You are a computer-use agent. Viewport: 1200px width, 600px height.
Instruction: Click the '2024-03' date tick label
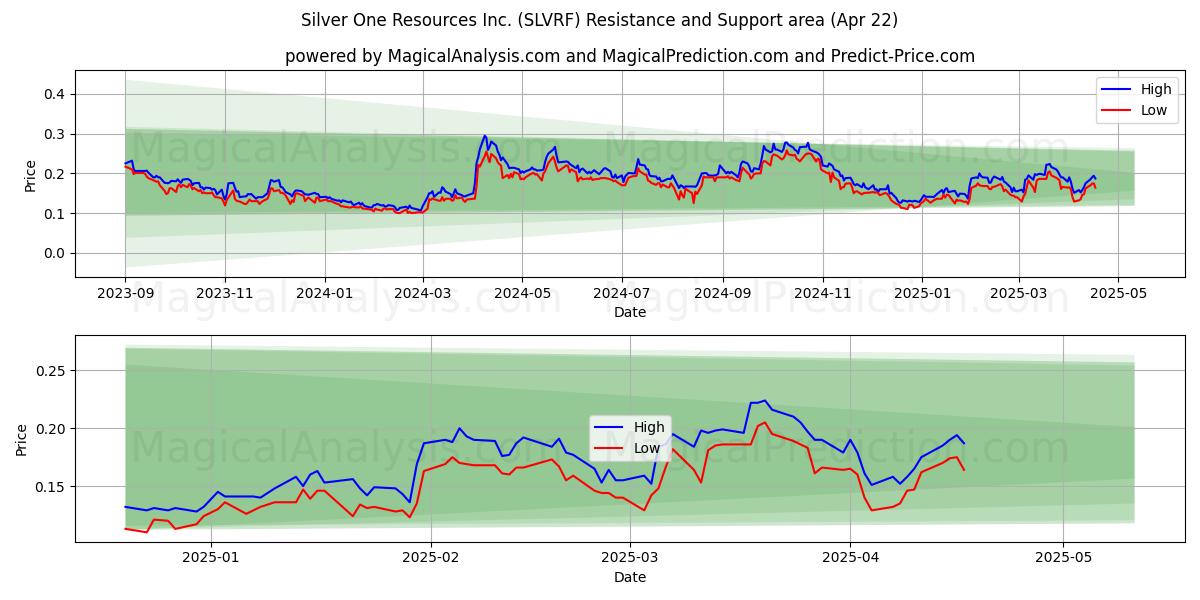point(422,294)
